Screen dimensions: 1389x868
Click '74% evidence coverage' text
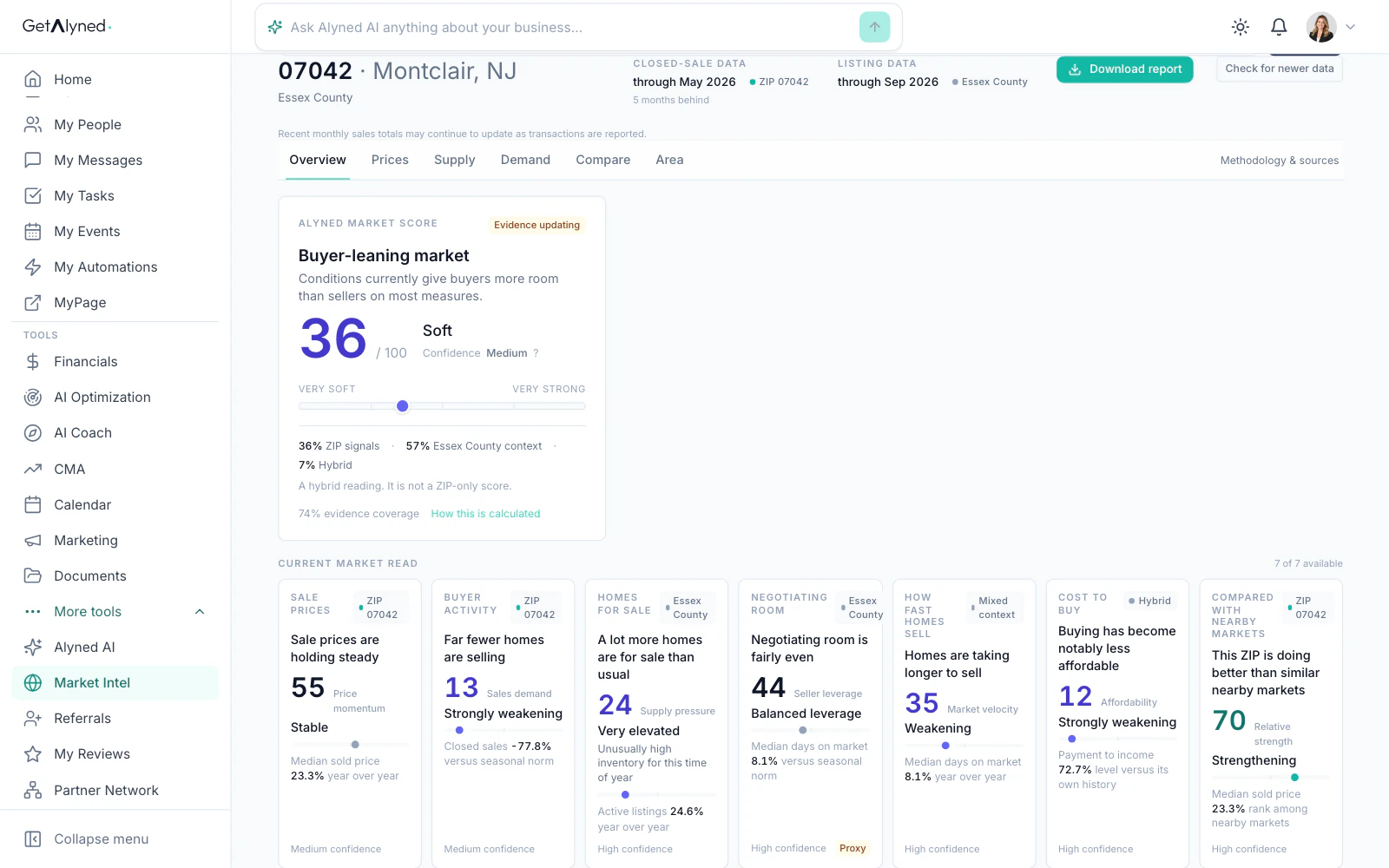click(x=359, y=514)
